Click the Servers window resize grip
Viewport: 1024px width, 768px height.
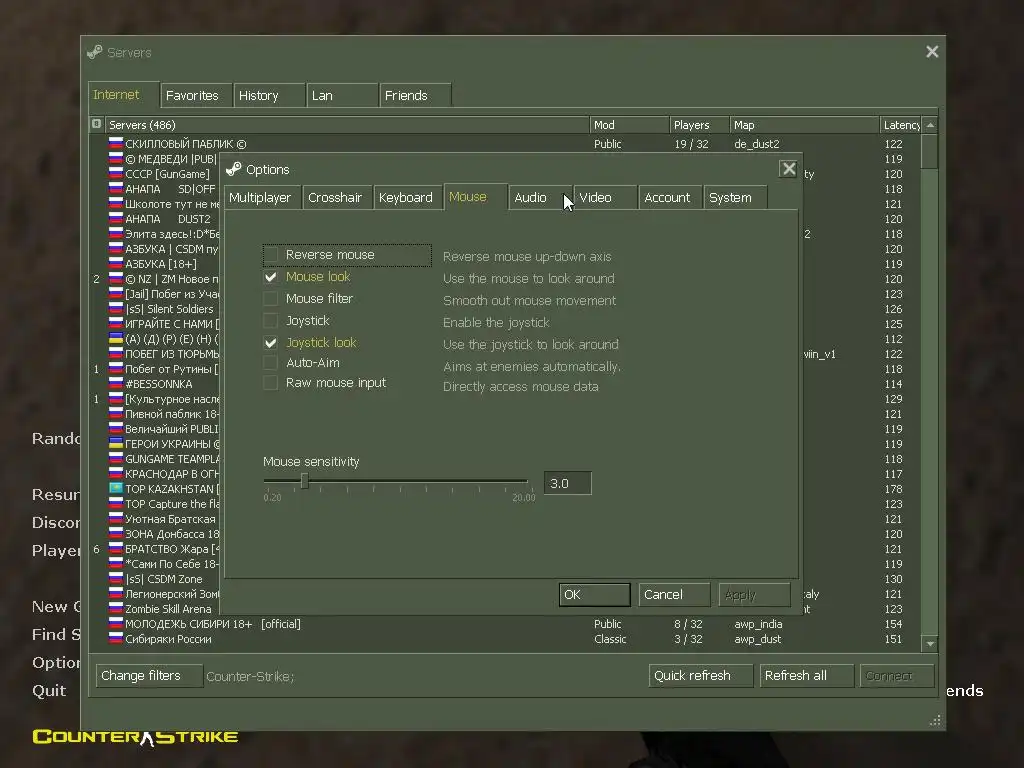pos(935,720)
